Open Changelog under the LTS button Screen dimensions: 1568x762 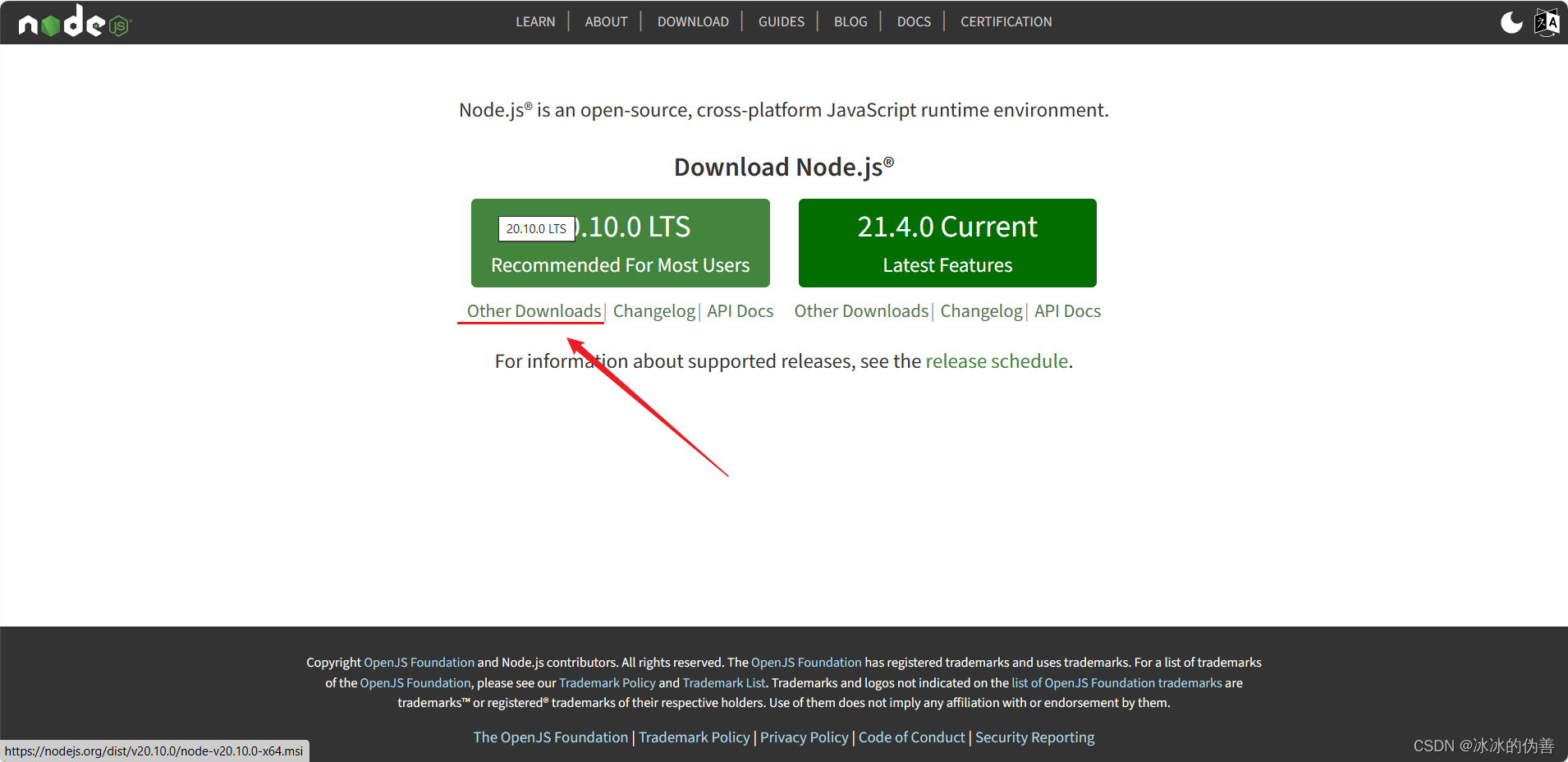click(654, 311)
